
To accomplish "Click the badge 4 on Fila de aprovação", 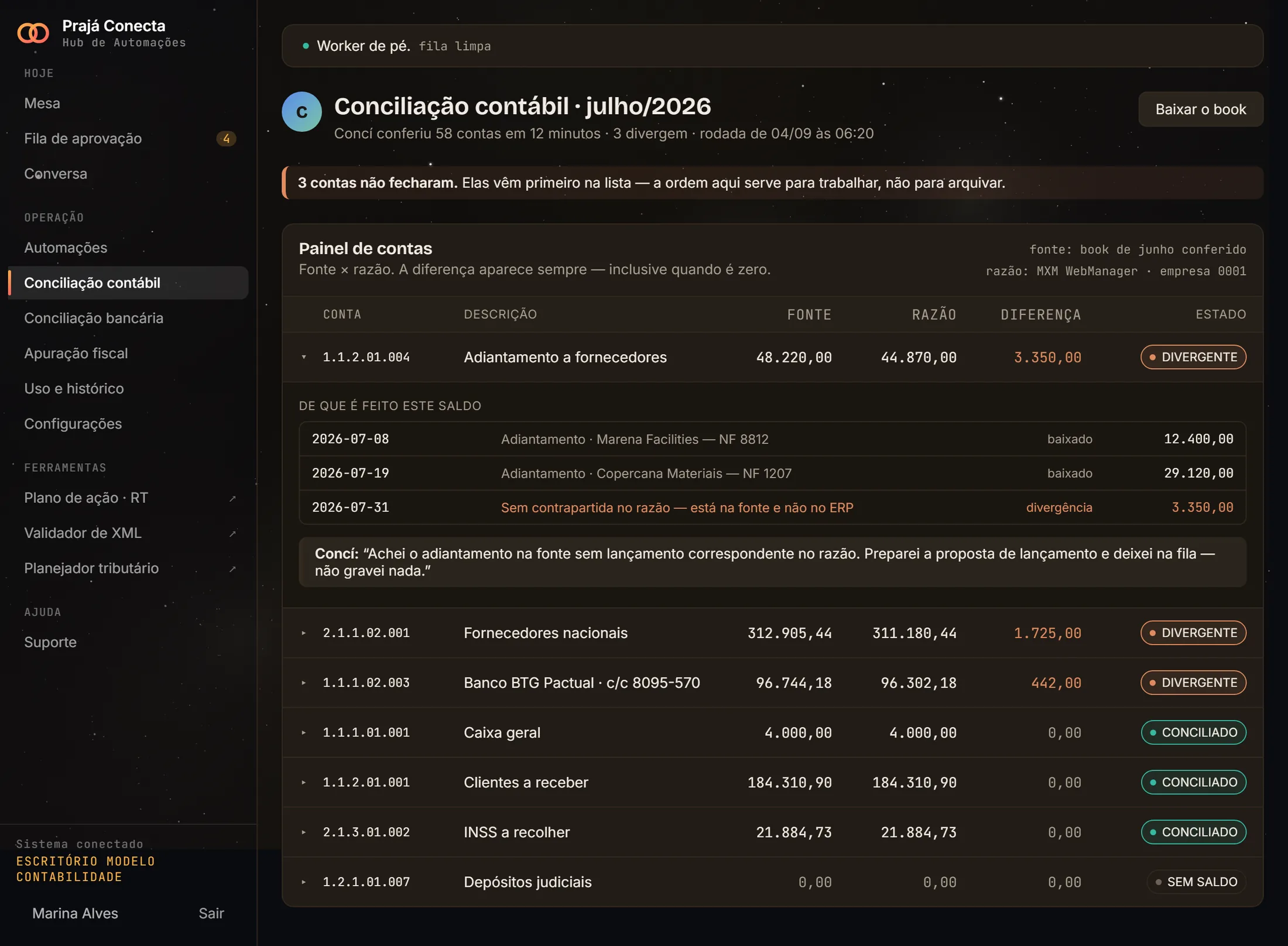I will (226, 139).
